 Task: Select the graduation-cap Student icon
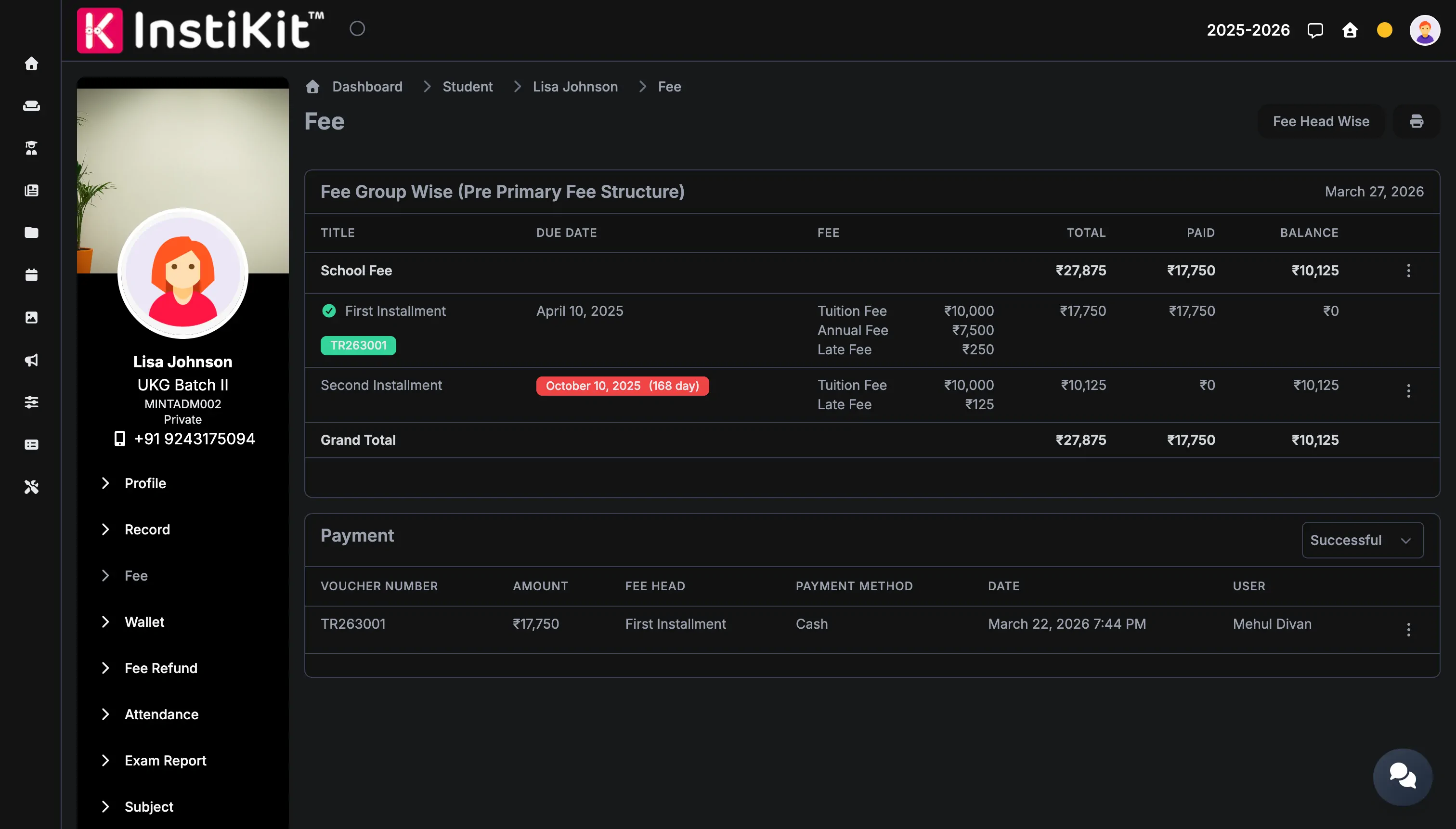pos(31,148)
